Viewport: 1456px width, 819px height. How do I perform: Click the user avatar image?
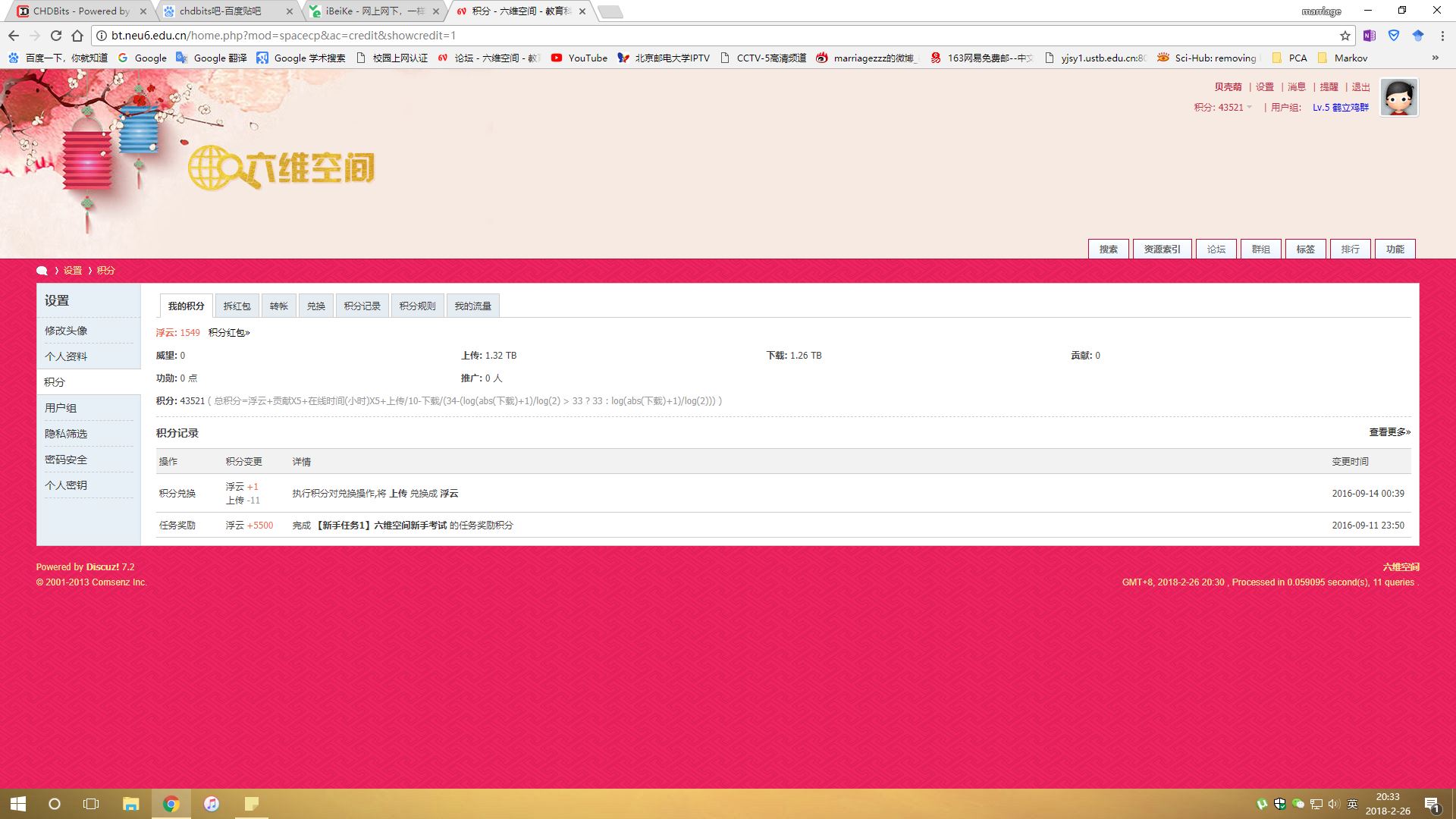(x=1398, y=98)
